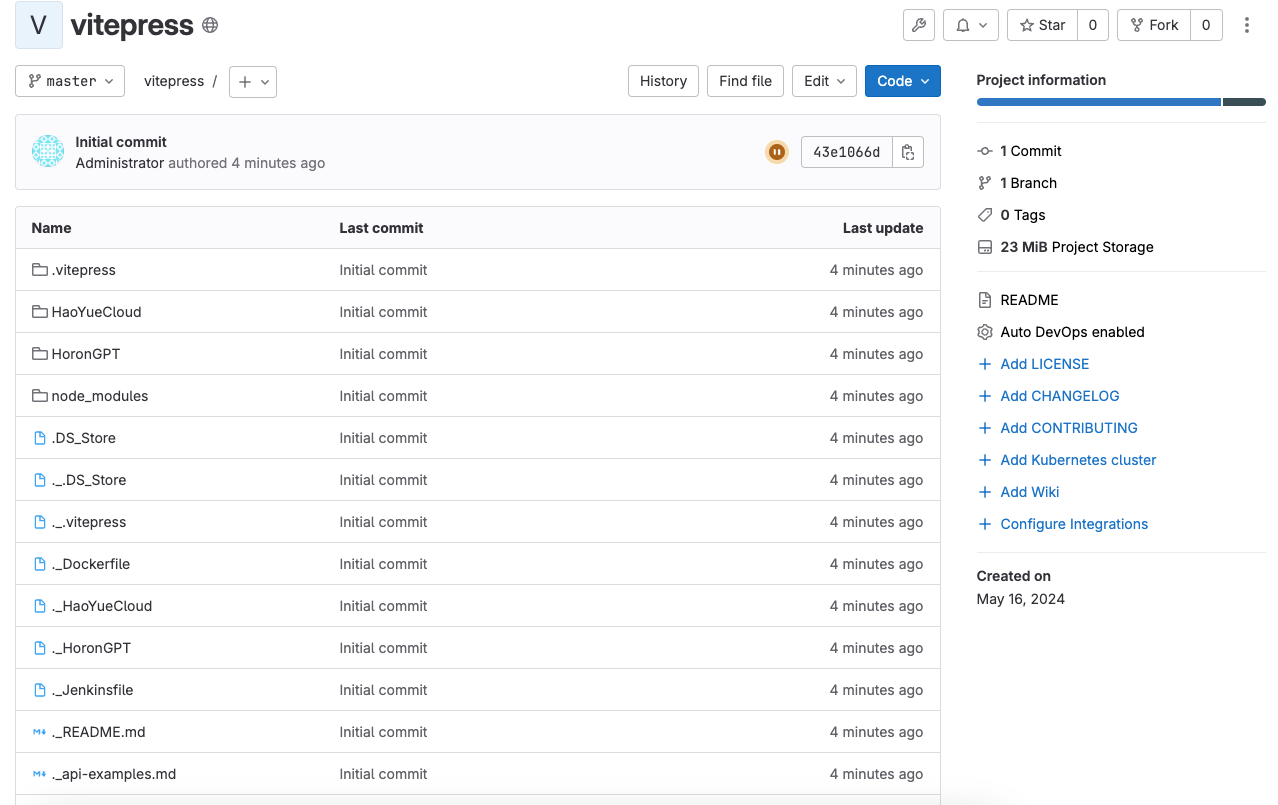Copy the commit SHA with the clipboard icon
The width and height of the screenshot is (1278, 805).
coord(907,152)
